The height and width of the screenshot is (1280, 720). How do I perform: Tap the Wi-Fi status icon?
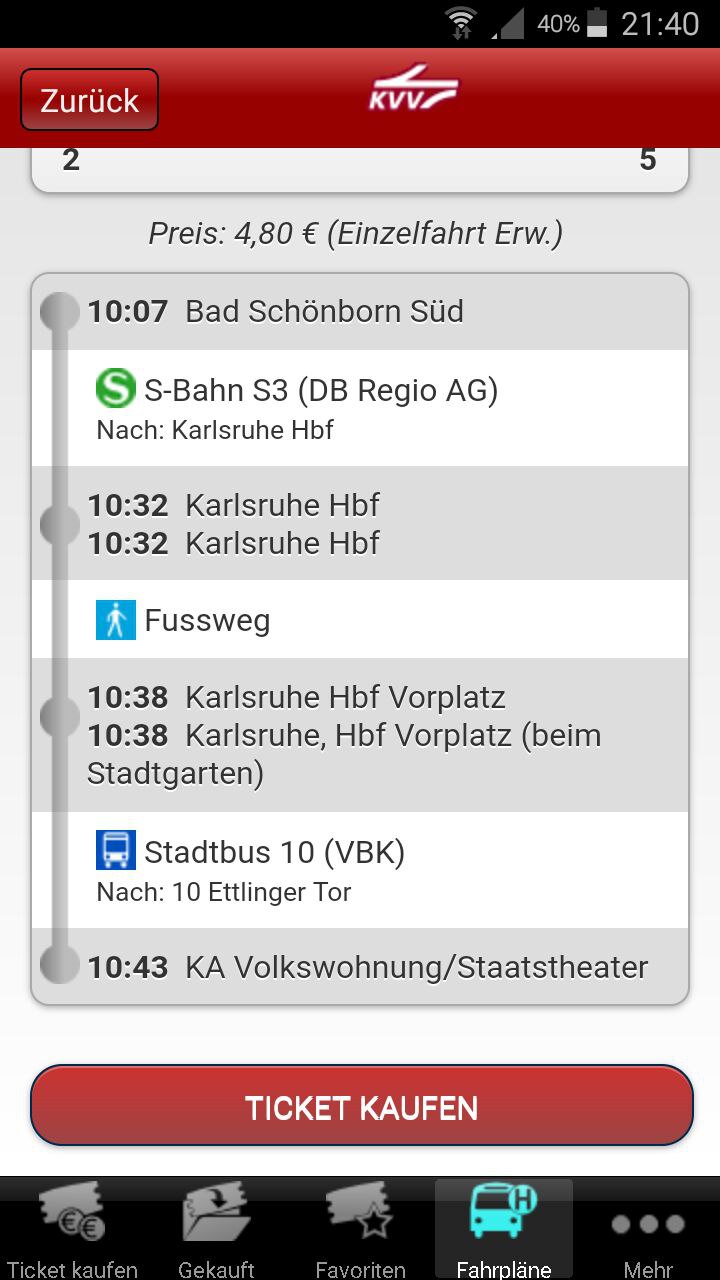pos(461,23)
